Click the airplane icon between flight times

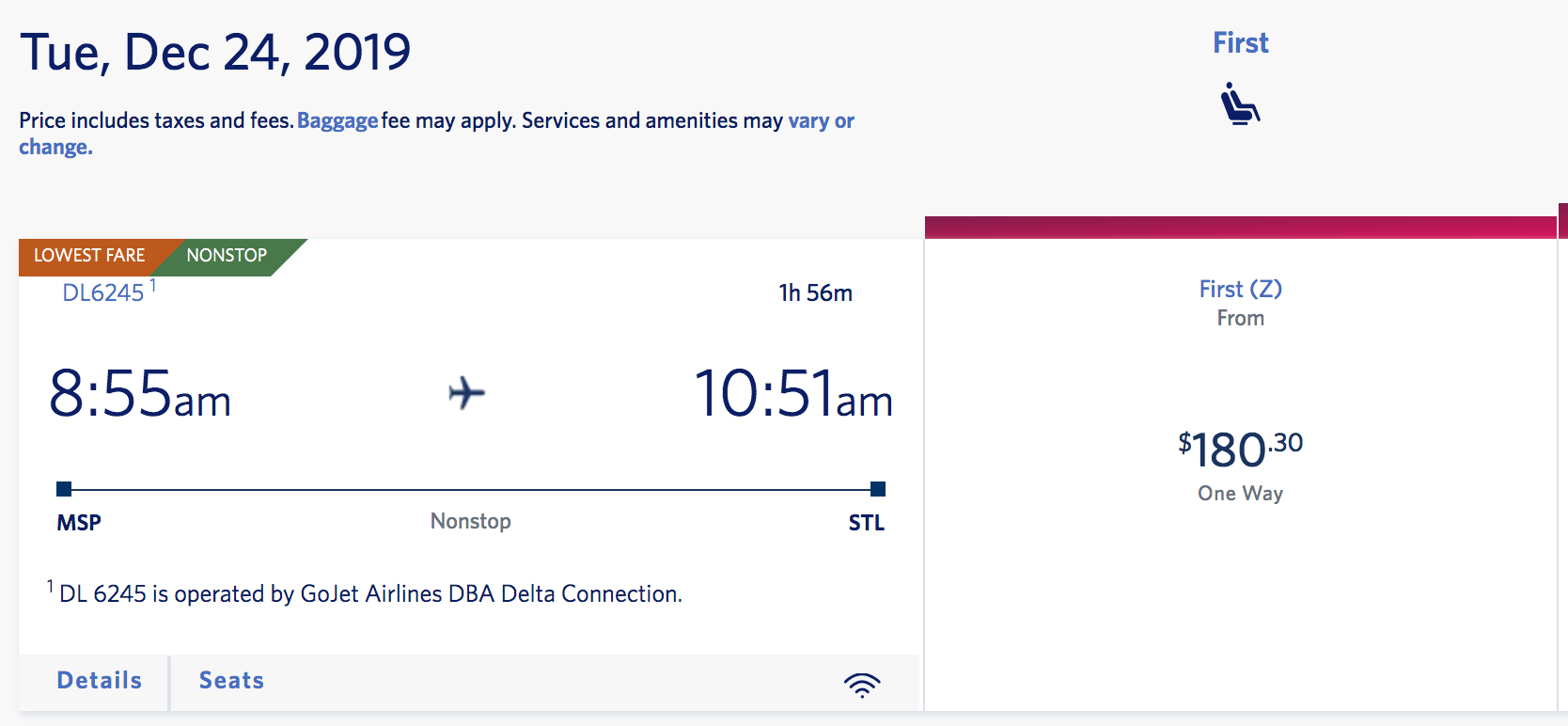(466, 393)
